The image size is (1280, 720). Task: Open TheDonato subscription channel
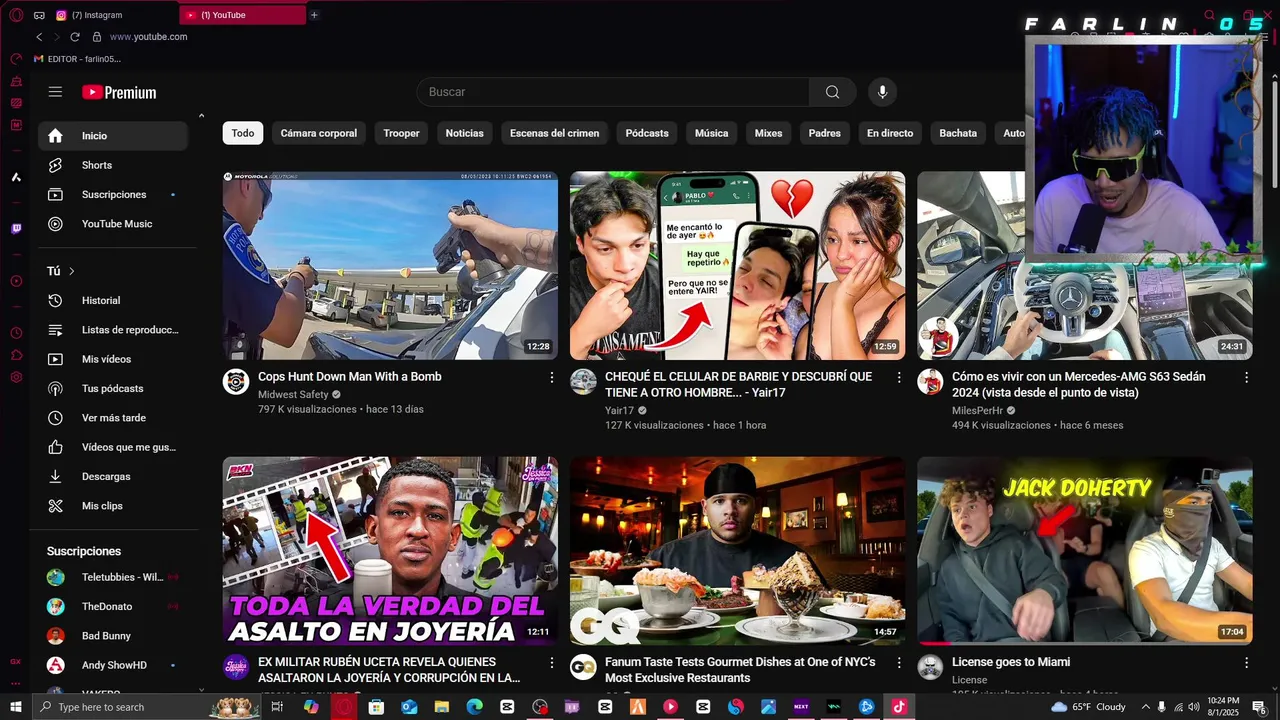tap(113, 606)
